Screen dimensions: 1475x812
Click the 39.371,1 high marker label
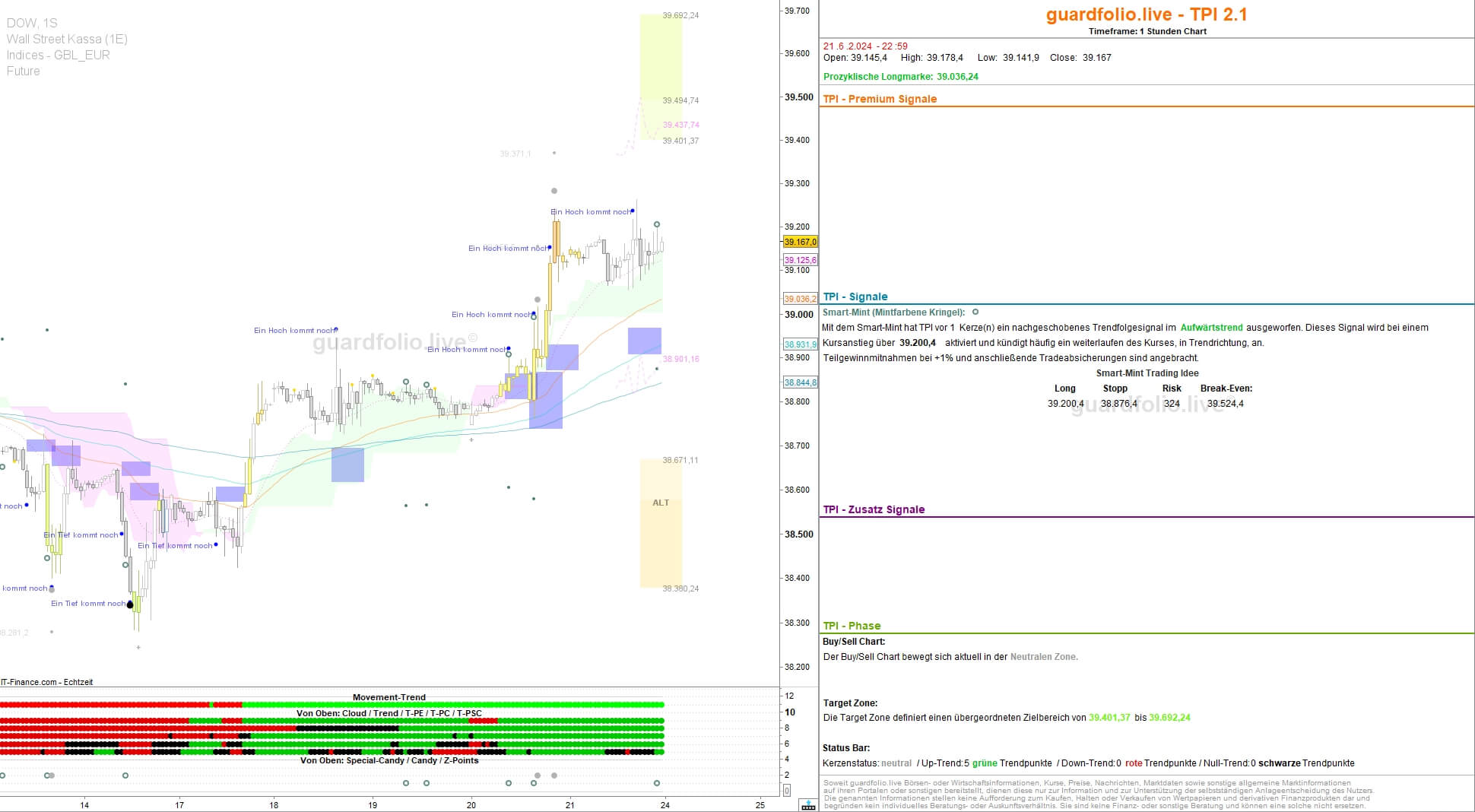pos(515,154)
